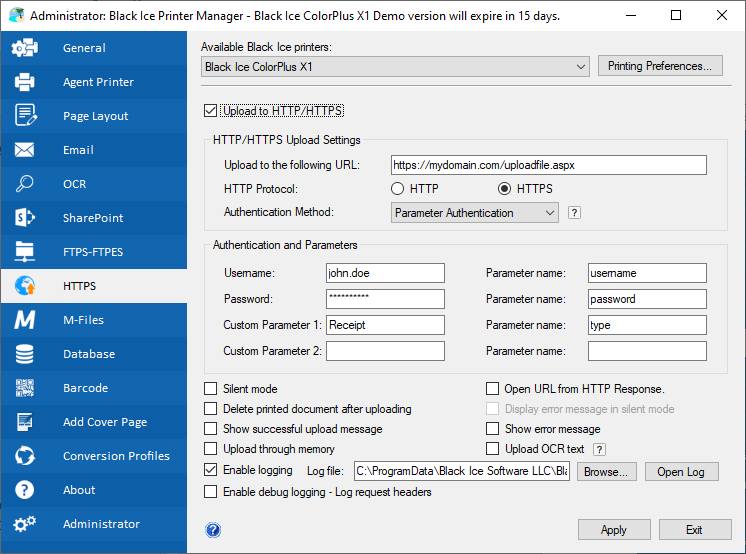The width and height of the screenshot is (746, 554).
Task: Open Authentication Method dropdown
Action: click(474, 213)
